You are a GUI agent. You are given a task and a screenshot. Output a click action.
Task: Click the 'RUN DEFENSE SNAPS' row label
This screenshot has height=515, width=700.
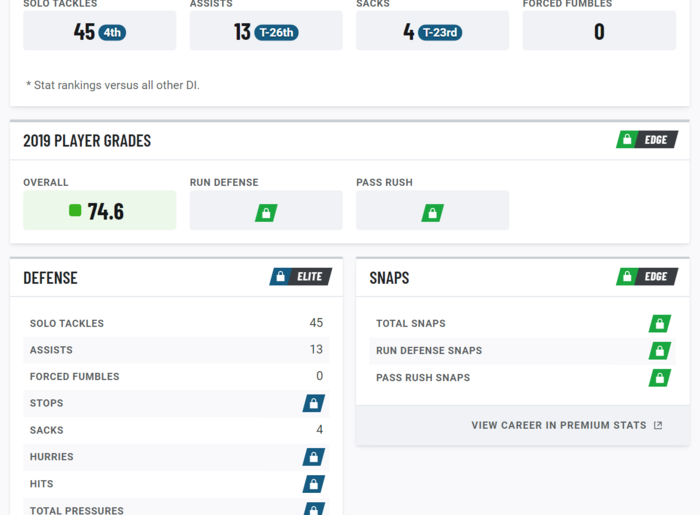click(x=429, y=351)
